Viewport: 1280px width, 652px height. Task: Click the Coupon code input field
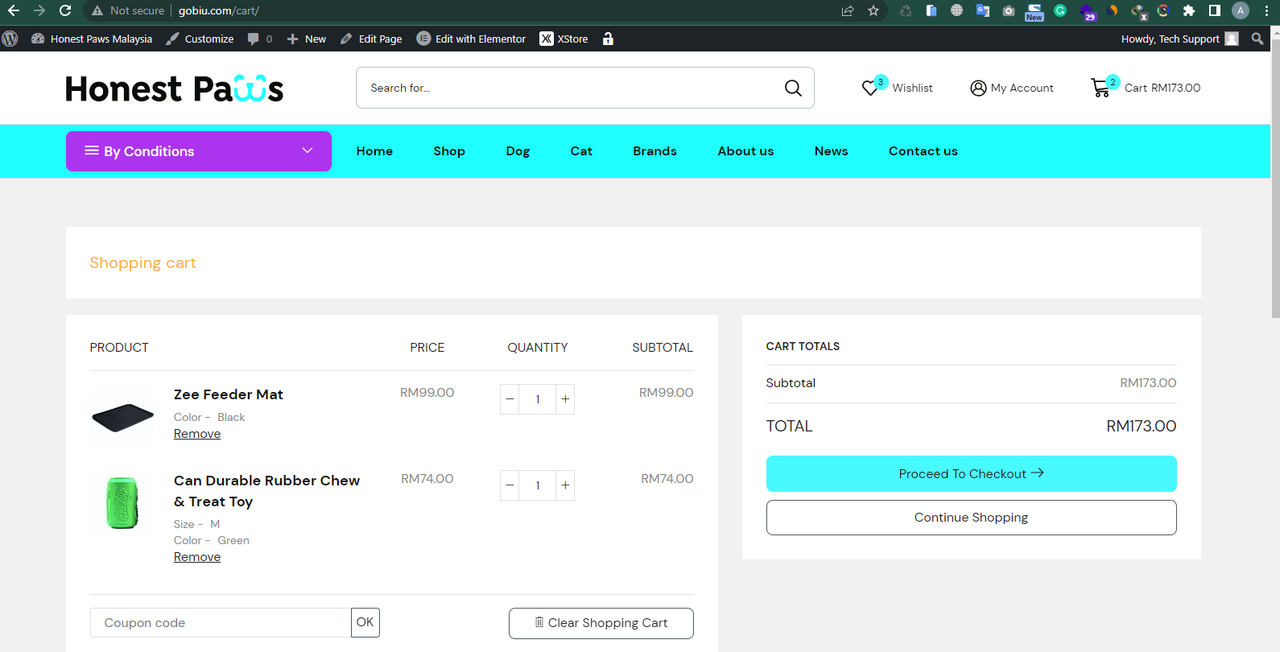coord(220,622)
